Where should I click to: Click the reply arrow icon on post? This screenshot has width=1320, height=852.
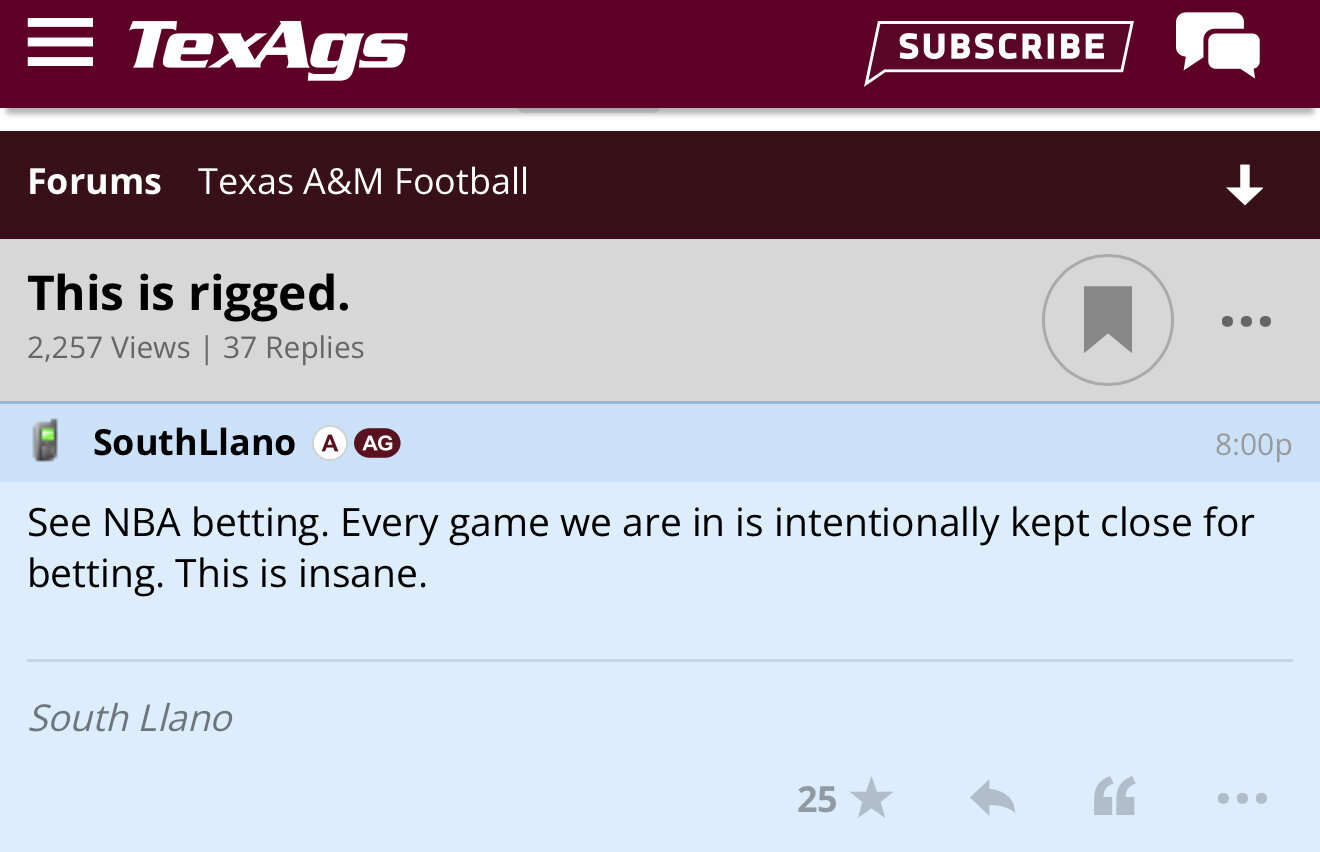(993, 798)
